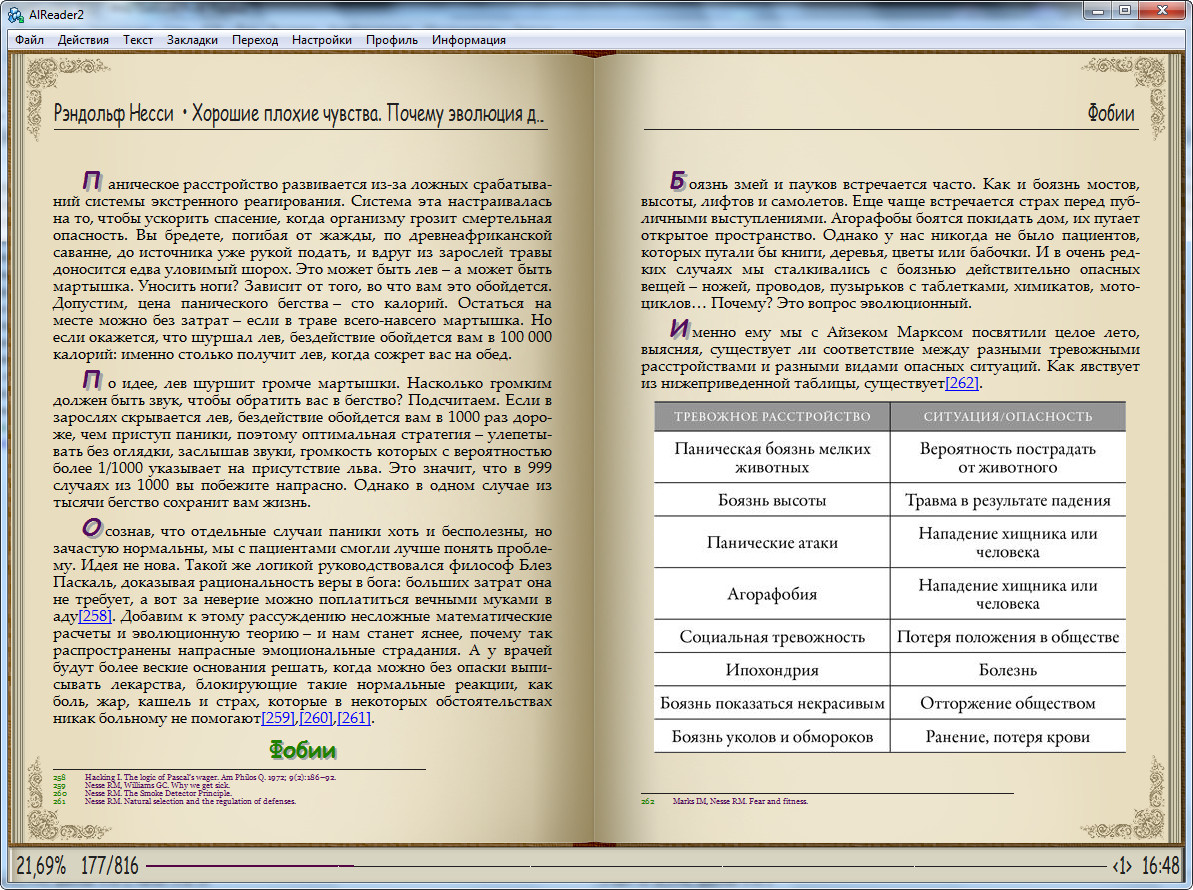Click table cell Ипохондрия
This screenshot has height=890, width=1193.
point(772,670)
